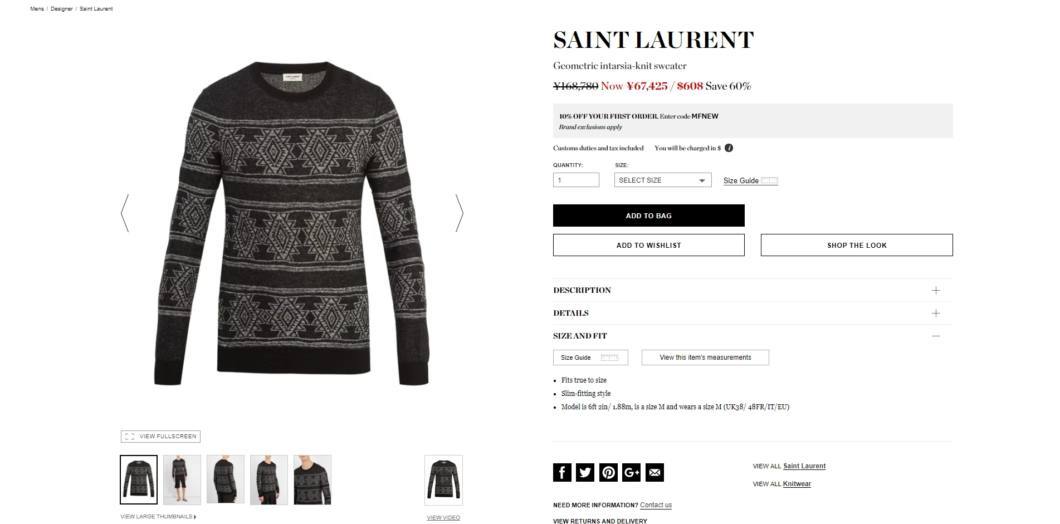Click Shop the Look button
The image size is (1060, 524).
pyautogui.click(x=857, y=245)
